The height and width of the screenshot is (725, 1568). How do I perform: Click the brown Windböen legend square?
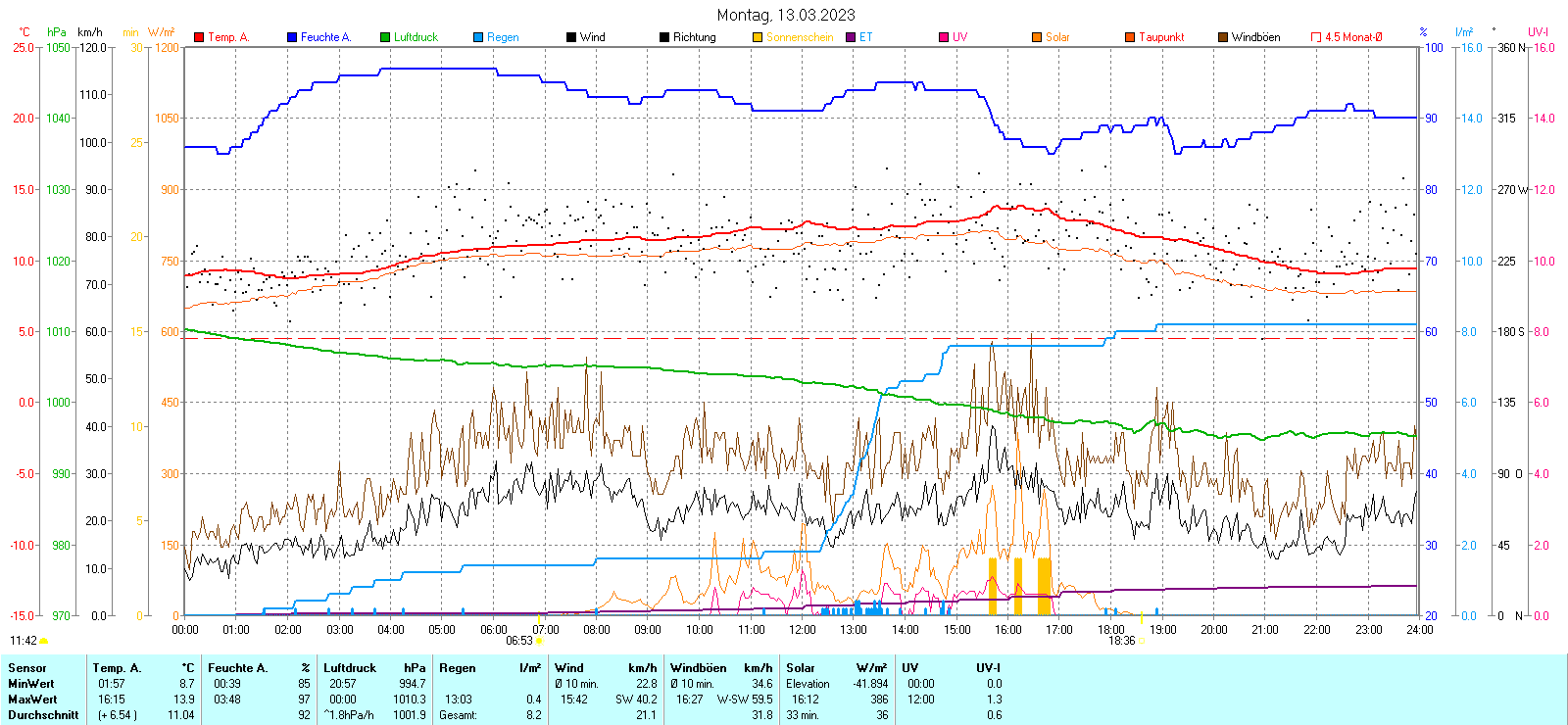(1223, 37)
